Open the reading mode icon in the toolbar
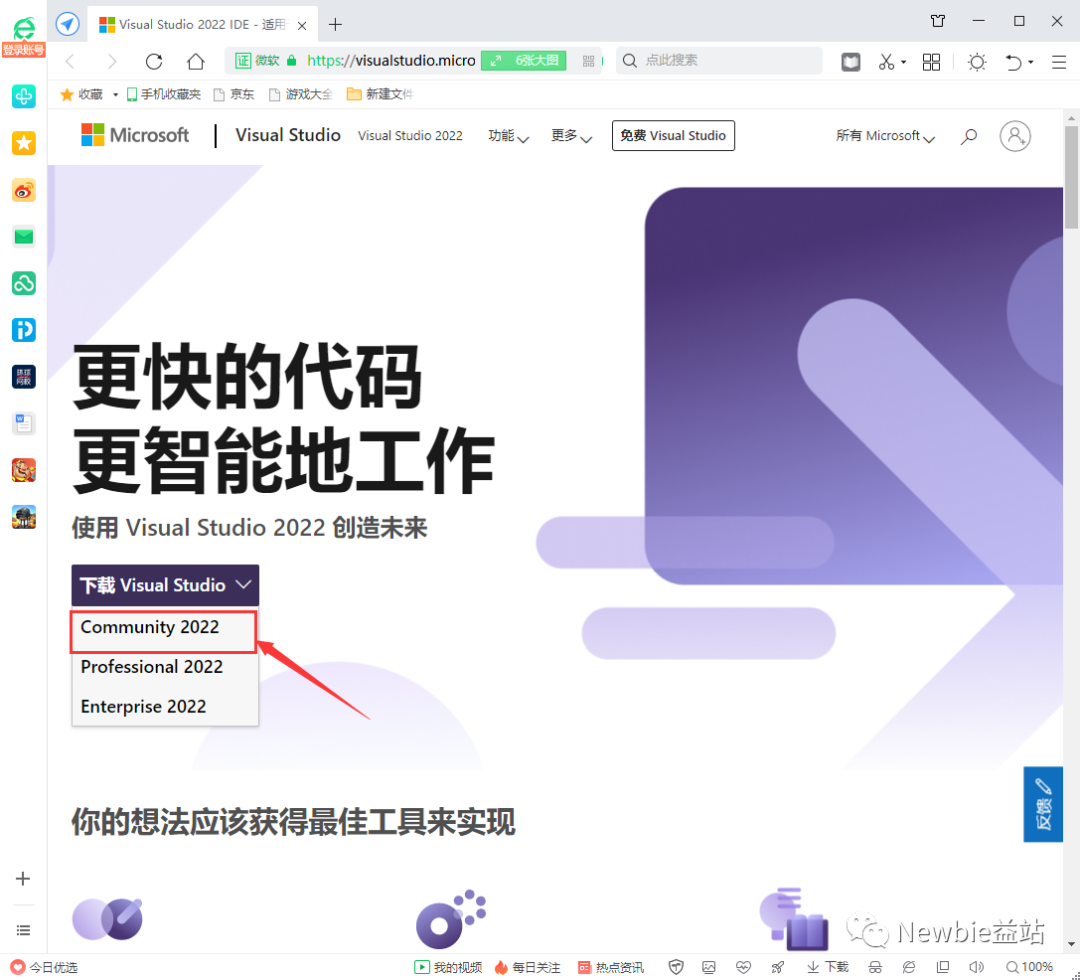 pyautogui.click(x=849, y=62)
